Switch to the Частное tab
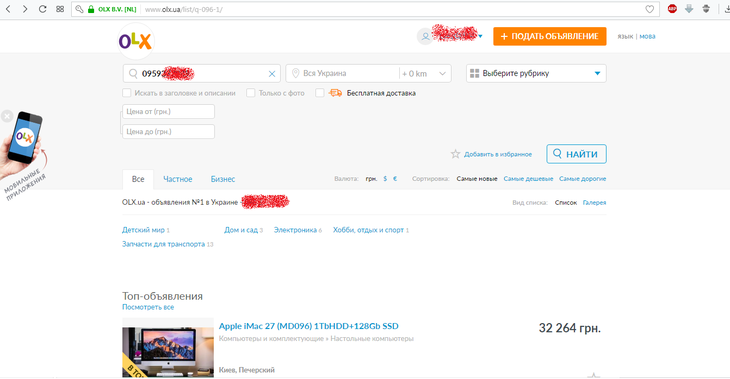Screen dimensions: 730x379 pos(177,179)
